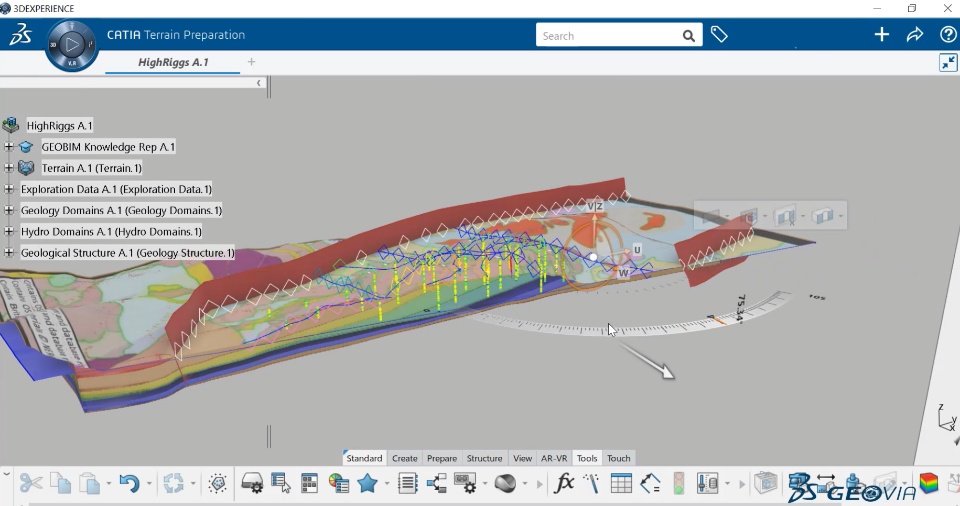
Task: Open a new tab with plus button
Action: pyautogui.click(x=251, y=62)
